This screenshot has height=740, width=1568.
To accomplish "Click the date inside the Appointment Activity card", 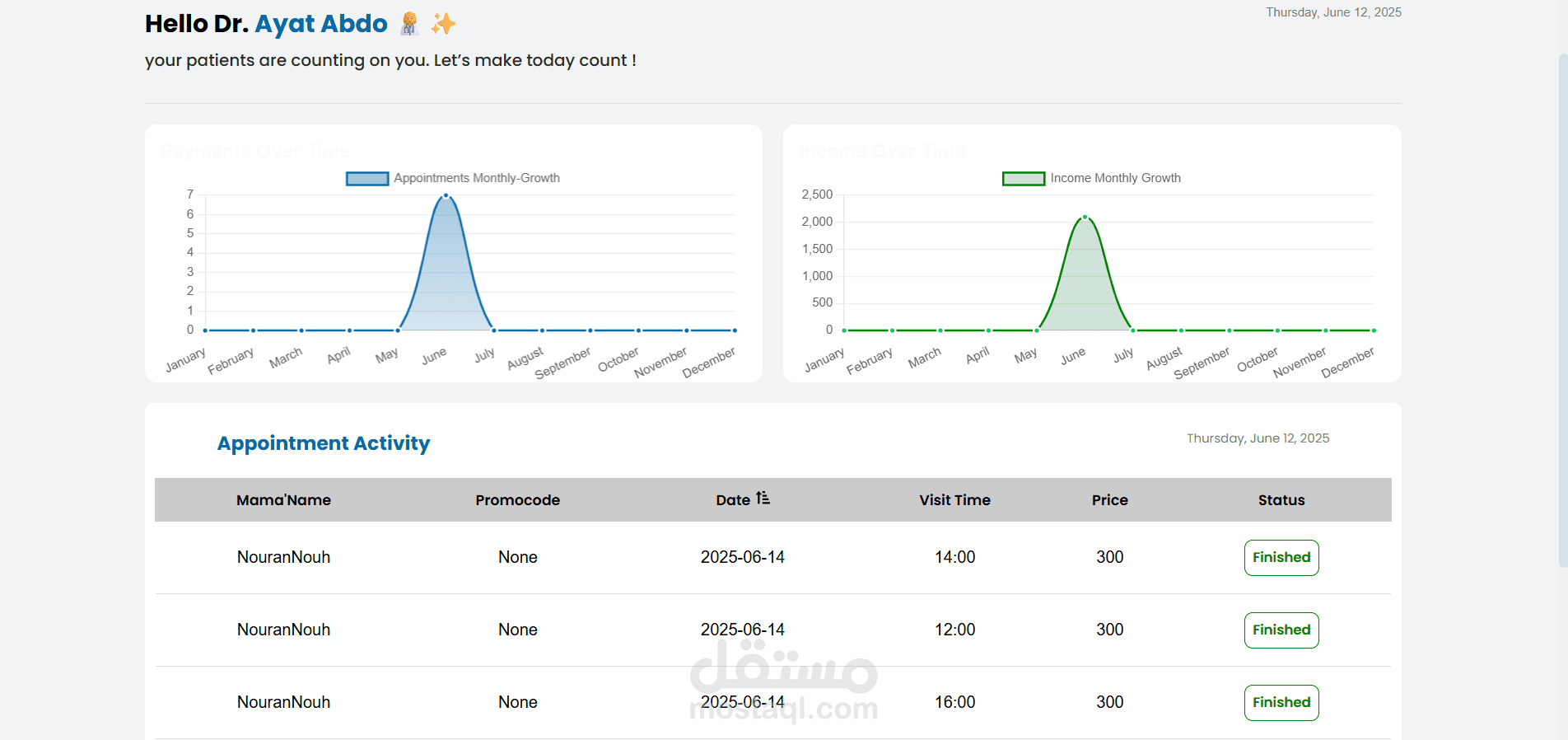I will click(x=1258, y=438).
